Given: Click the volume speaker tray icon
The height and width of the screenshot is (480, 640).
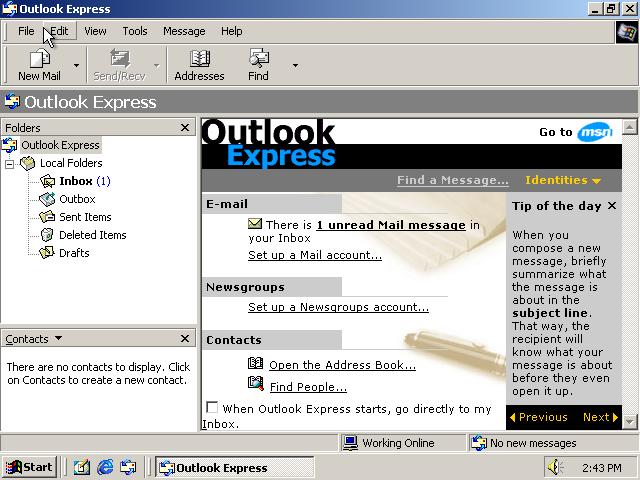Looking at the screenshot, I should click(x=556, y=467).
